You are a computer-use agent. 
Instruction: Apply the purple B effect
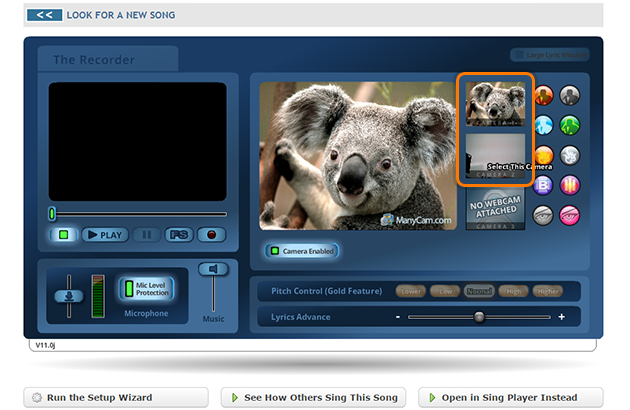tap(544, 185)
